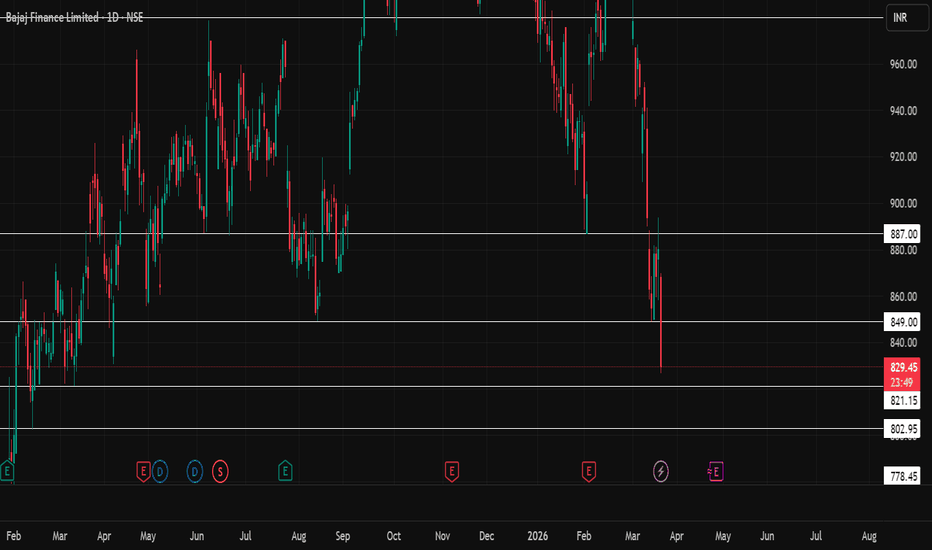932x550 pixels.
Task: Click the 2026 year label on time axis
Action: pos(537,536)
